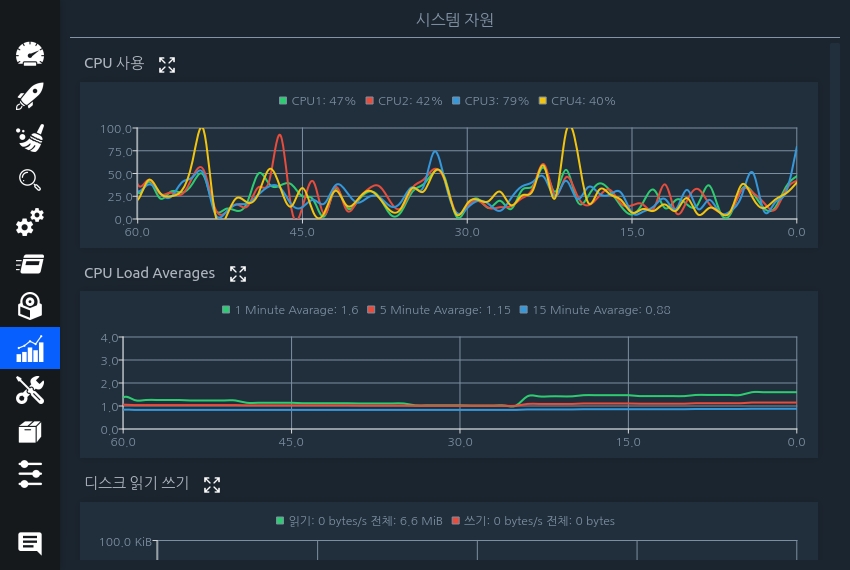Open Startup Apps rocket icon
Screen dimensions: 850x570
pyautogui.click(x=30, y=96)
